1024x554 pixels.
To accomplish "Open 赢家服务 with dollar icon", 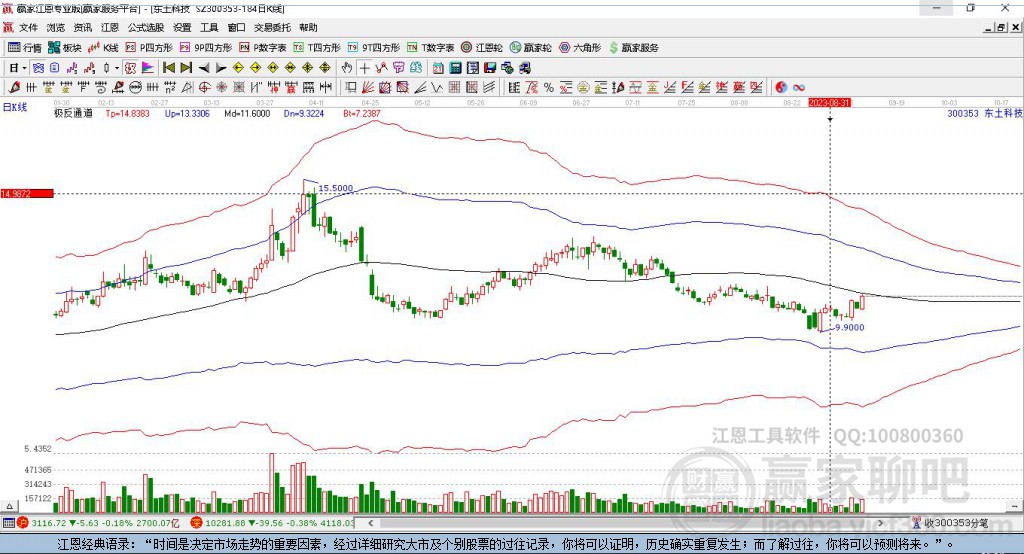I will 633,48.
